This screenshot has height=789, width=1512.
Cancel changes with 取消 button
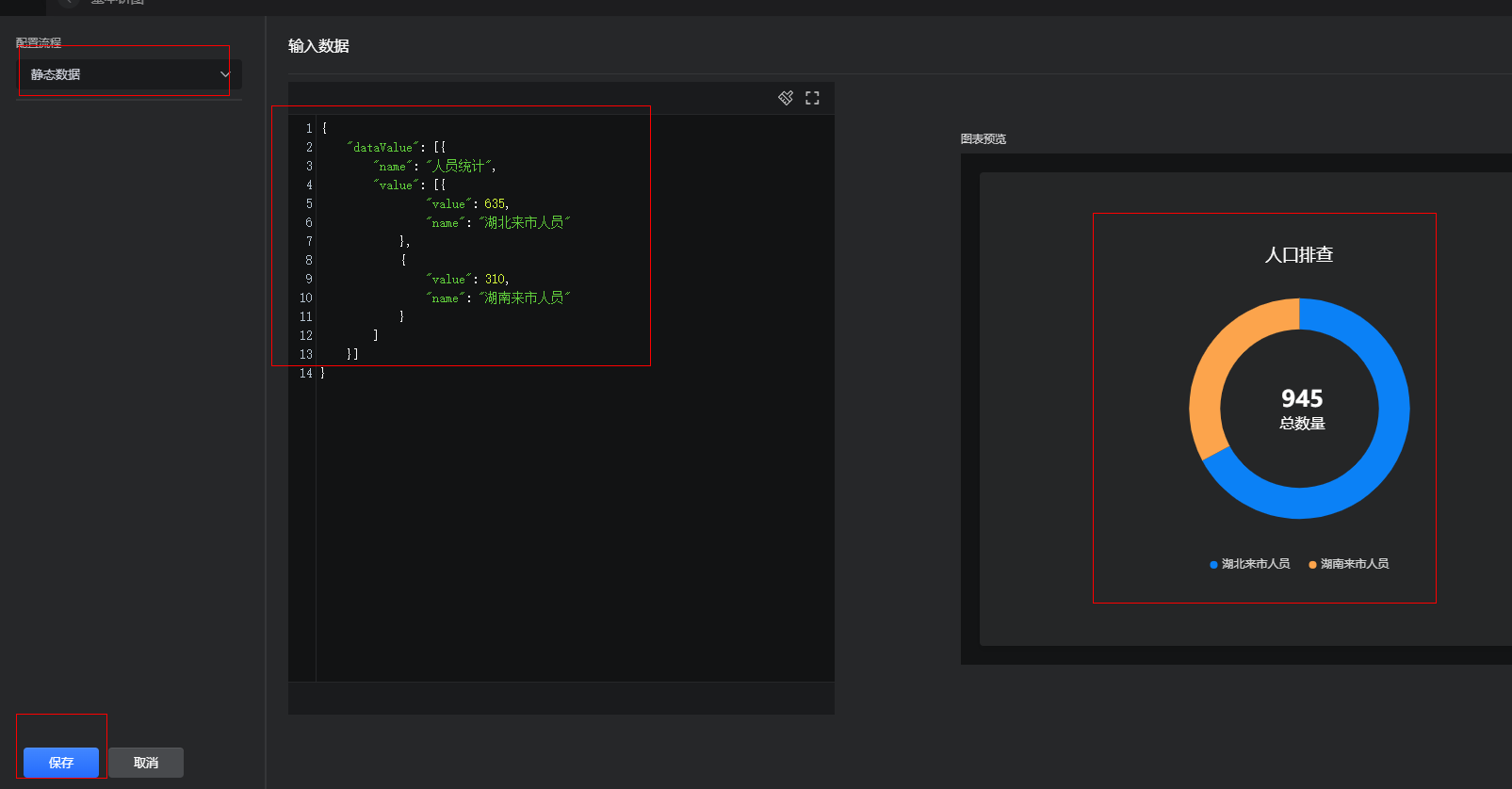(146, 763)
